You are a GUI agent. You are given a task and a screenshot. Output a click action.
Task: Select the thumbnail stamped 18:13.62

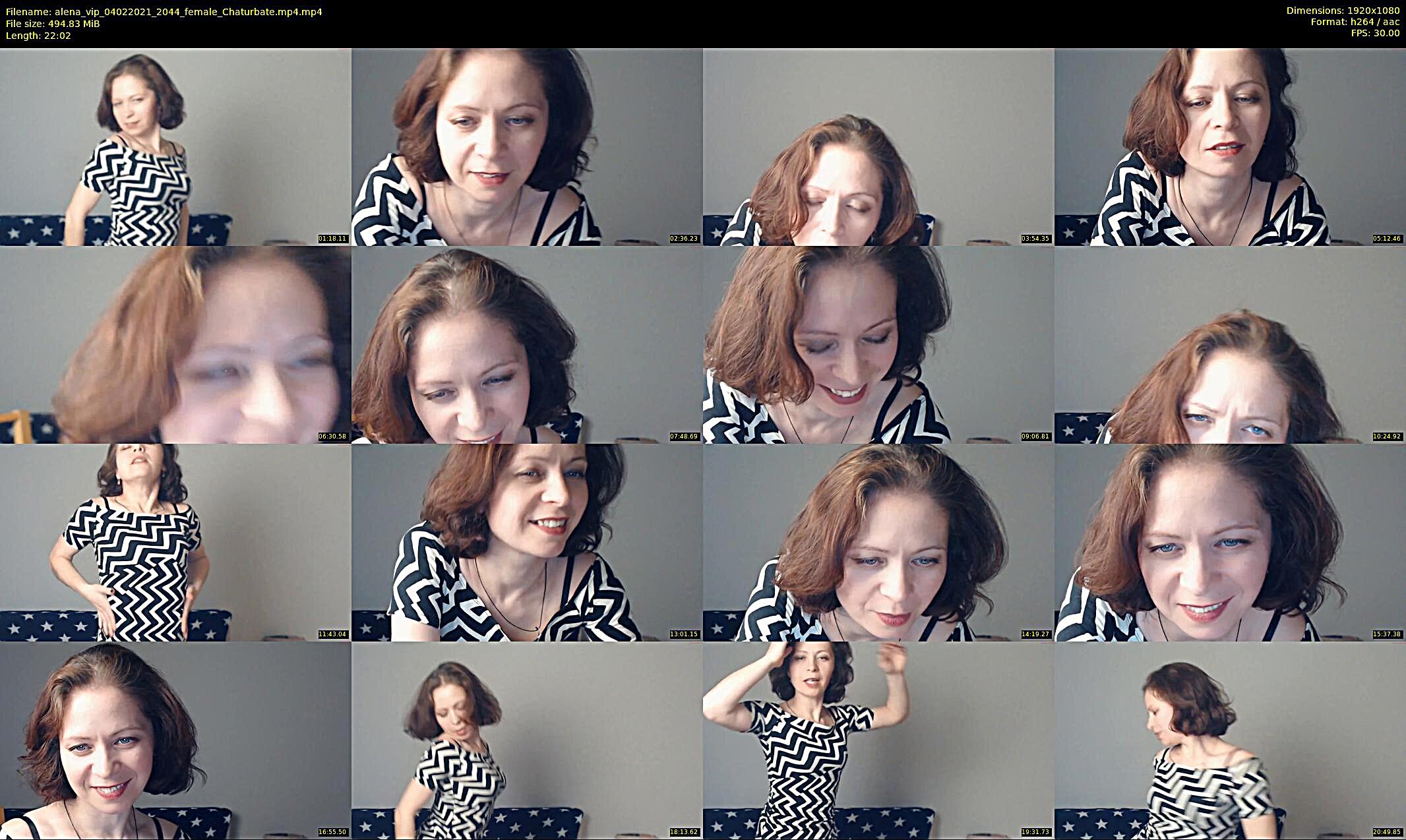click(527, 740)
